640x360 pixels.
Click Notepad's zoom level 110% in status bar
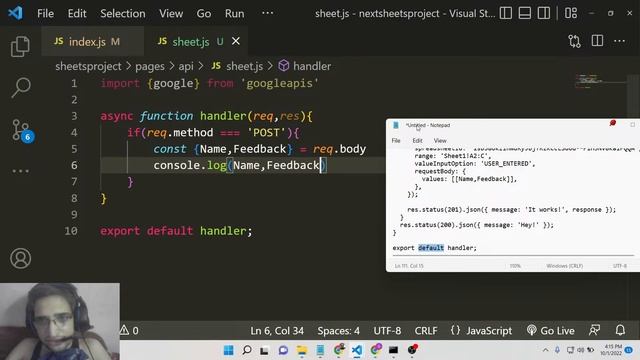coord(515,266)
